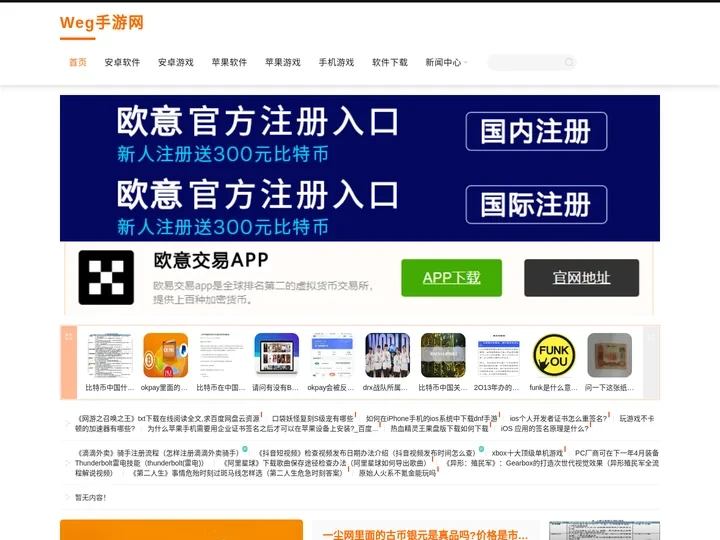Image resolution: width=720 pixels, height=540 pixels.
Task: Open the 首页 menu item
Action: pyautogui.click(x=78, y=62)
